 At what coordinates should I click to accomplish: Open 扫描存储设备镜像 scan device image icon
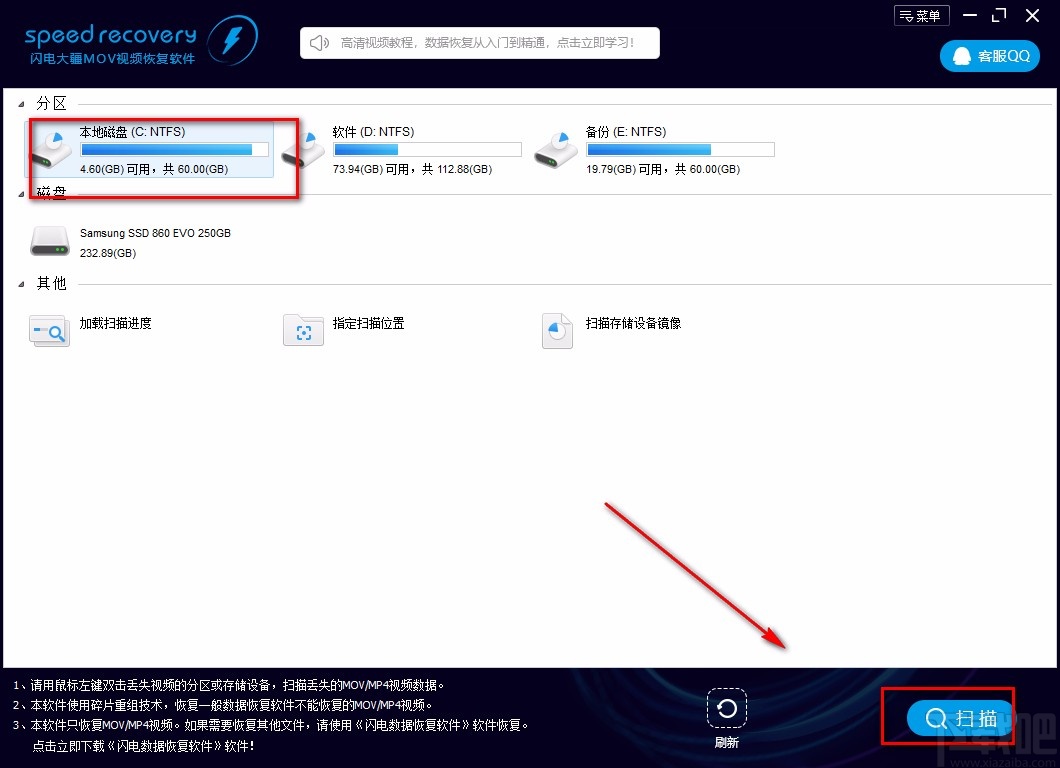pyautogui.click(x=556, y=330)
